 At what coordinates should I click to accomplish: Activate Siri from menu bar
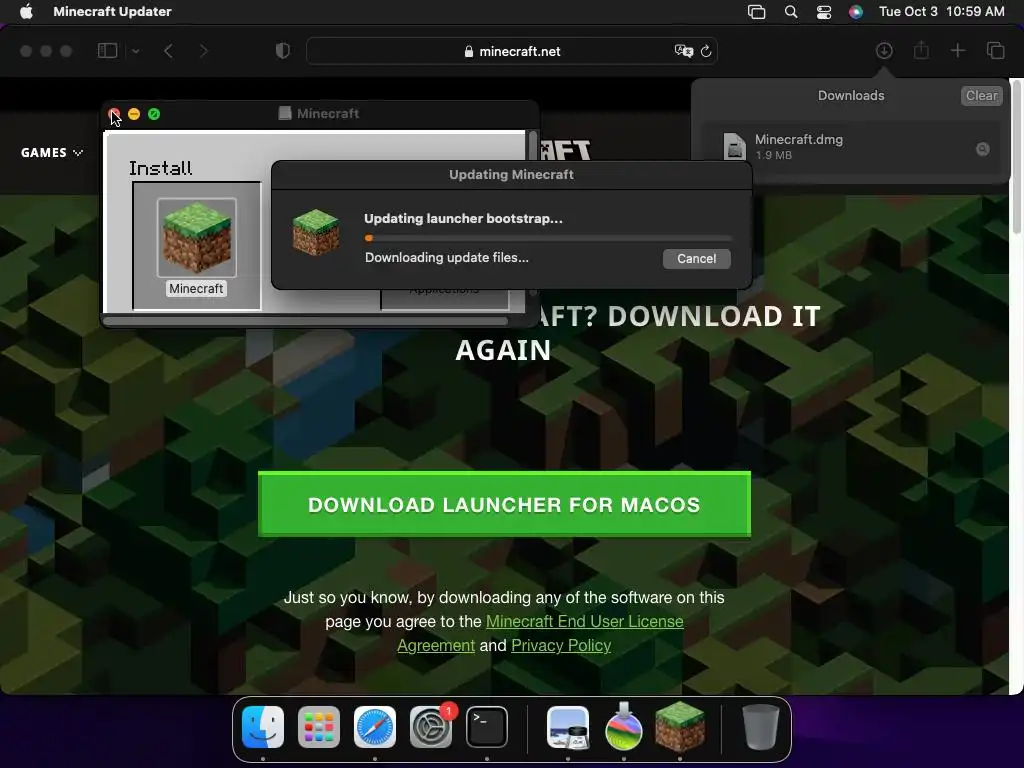pyautogui.click(x=856, y=12)
